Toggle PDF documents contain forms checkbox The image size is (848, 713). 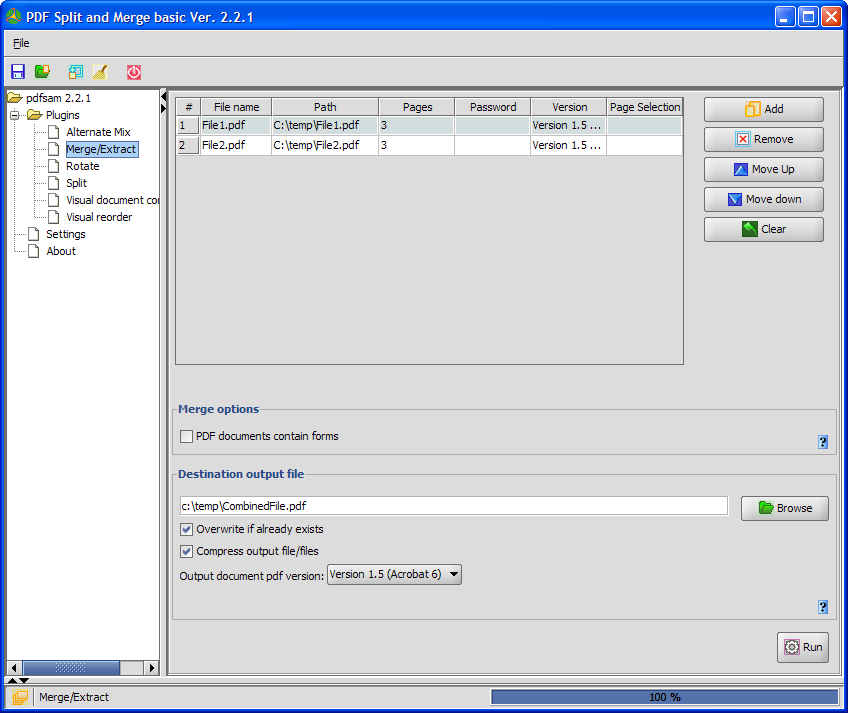pyautogui.click(x=187, y=436)
